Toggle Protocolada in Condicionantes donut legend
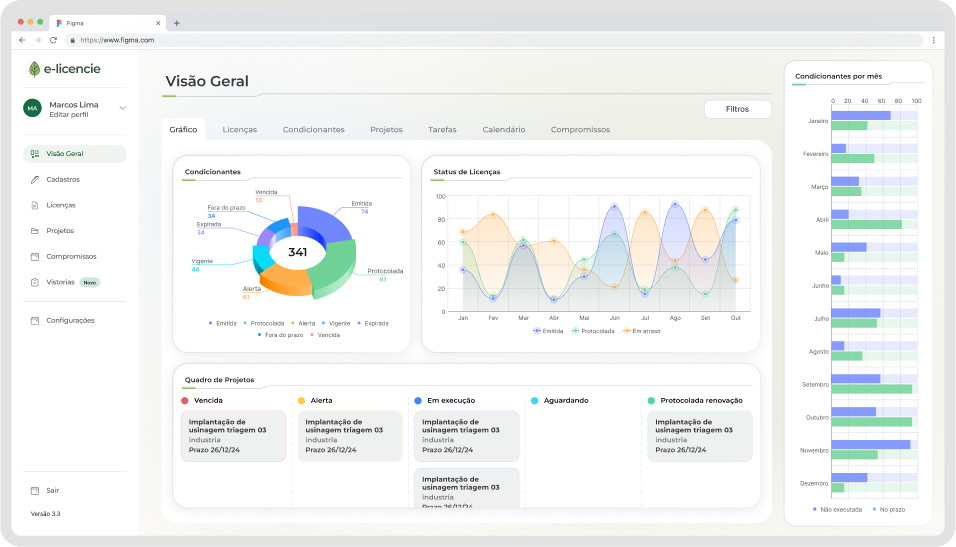This screenshot has width=956, height=547. click(263, 323)
